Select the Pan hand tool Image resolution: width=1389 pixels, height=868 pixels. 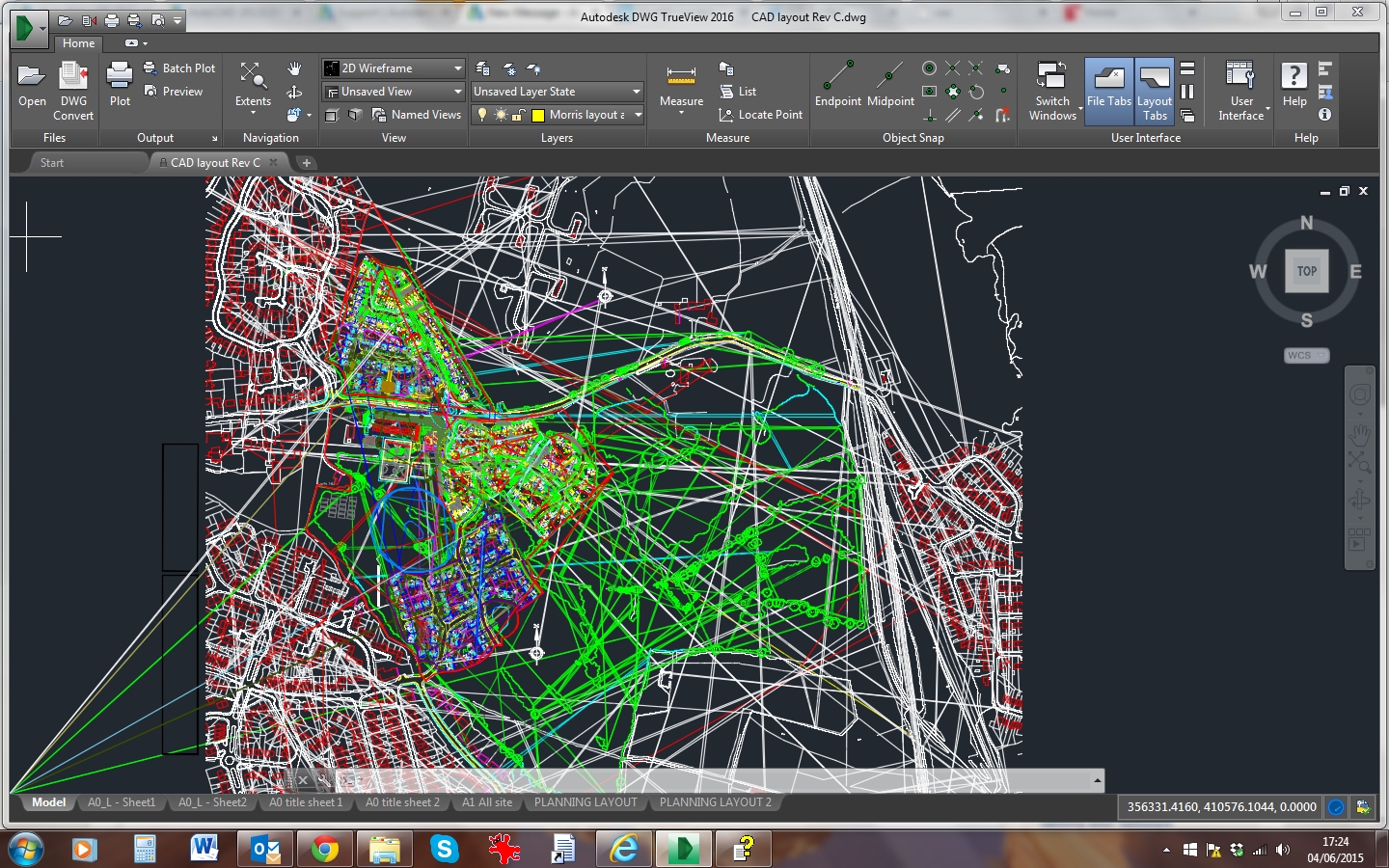(294, 68)
